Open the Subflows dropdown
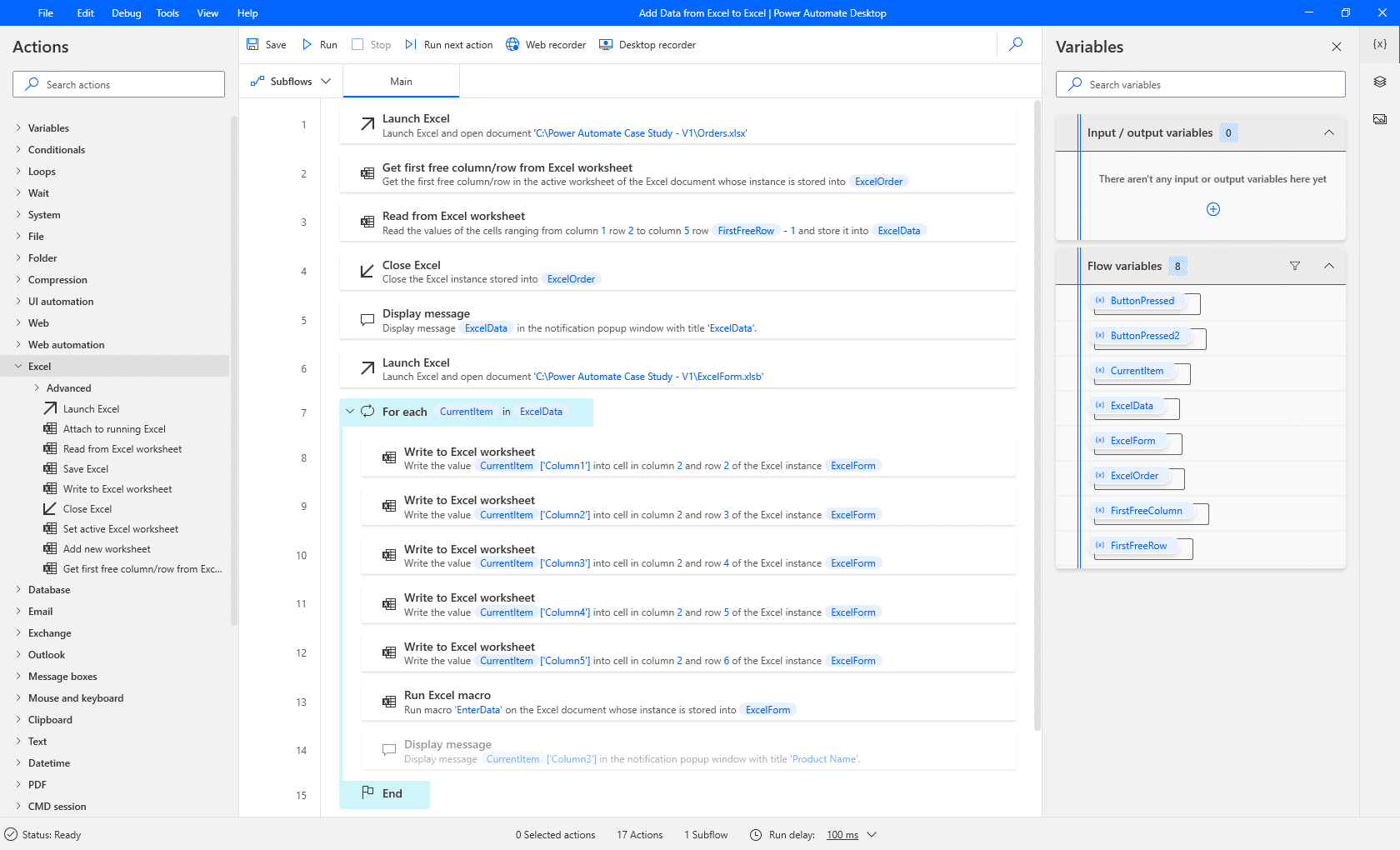1400x850 pixels. (x=289, y=81)
